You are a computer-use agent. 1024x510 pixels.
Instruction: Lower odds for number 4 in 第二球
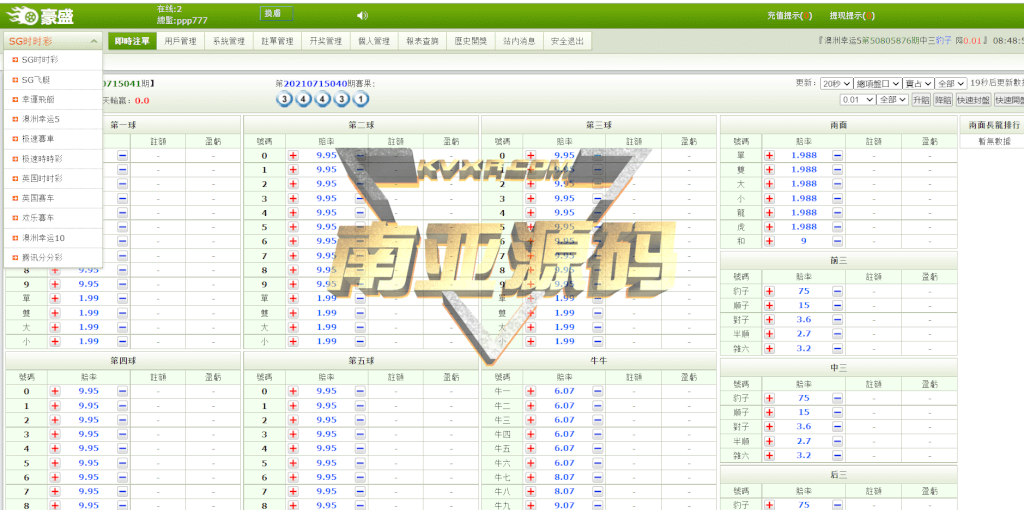(360, 213)
